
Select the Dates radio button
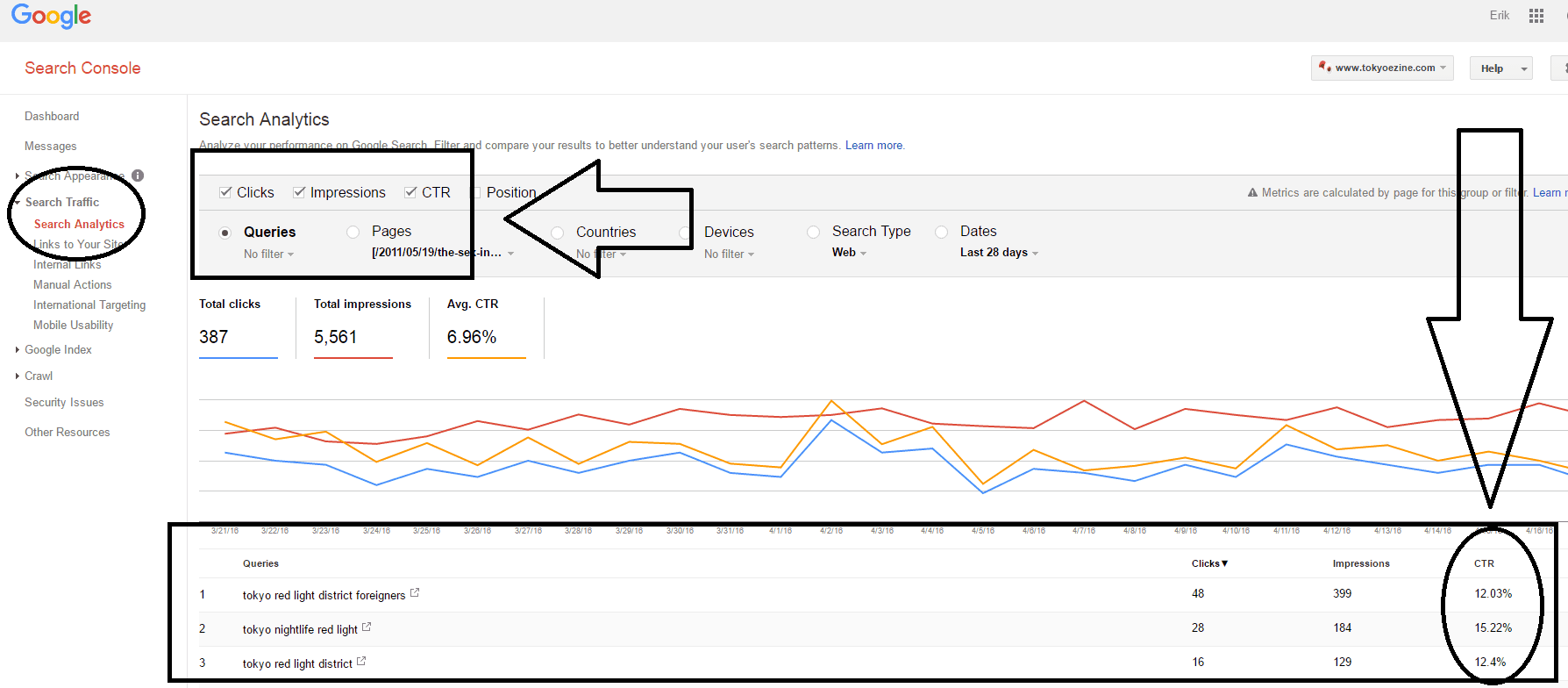[942, 232]
